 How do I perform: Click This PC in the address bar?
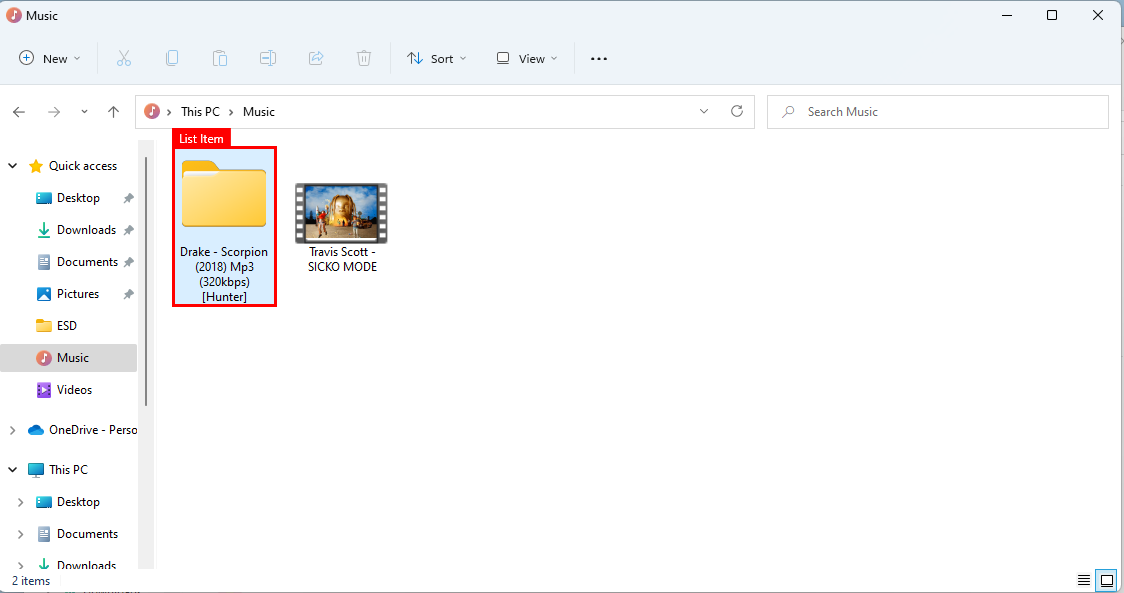[x=200, y=112]
